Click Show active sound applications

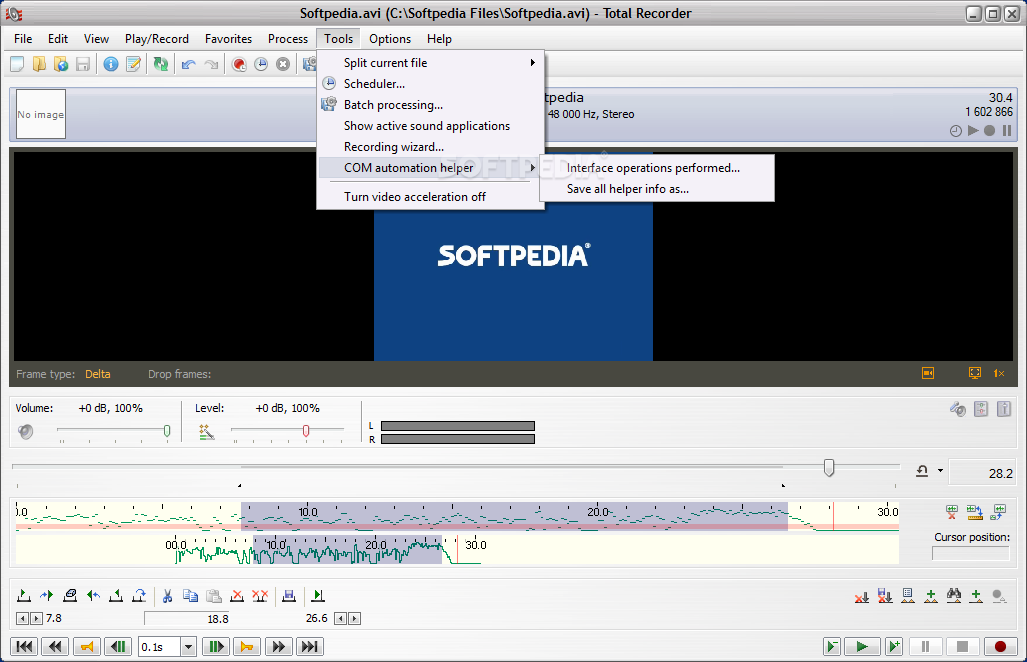coord(430,126)
